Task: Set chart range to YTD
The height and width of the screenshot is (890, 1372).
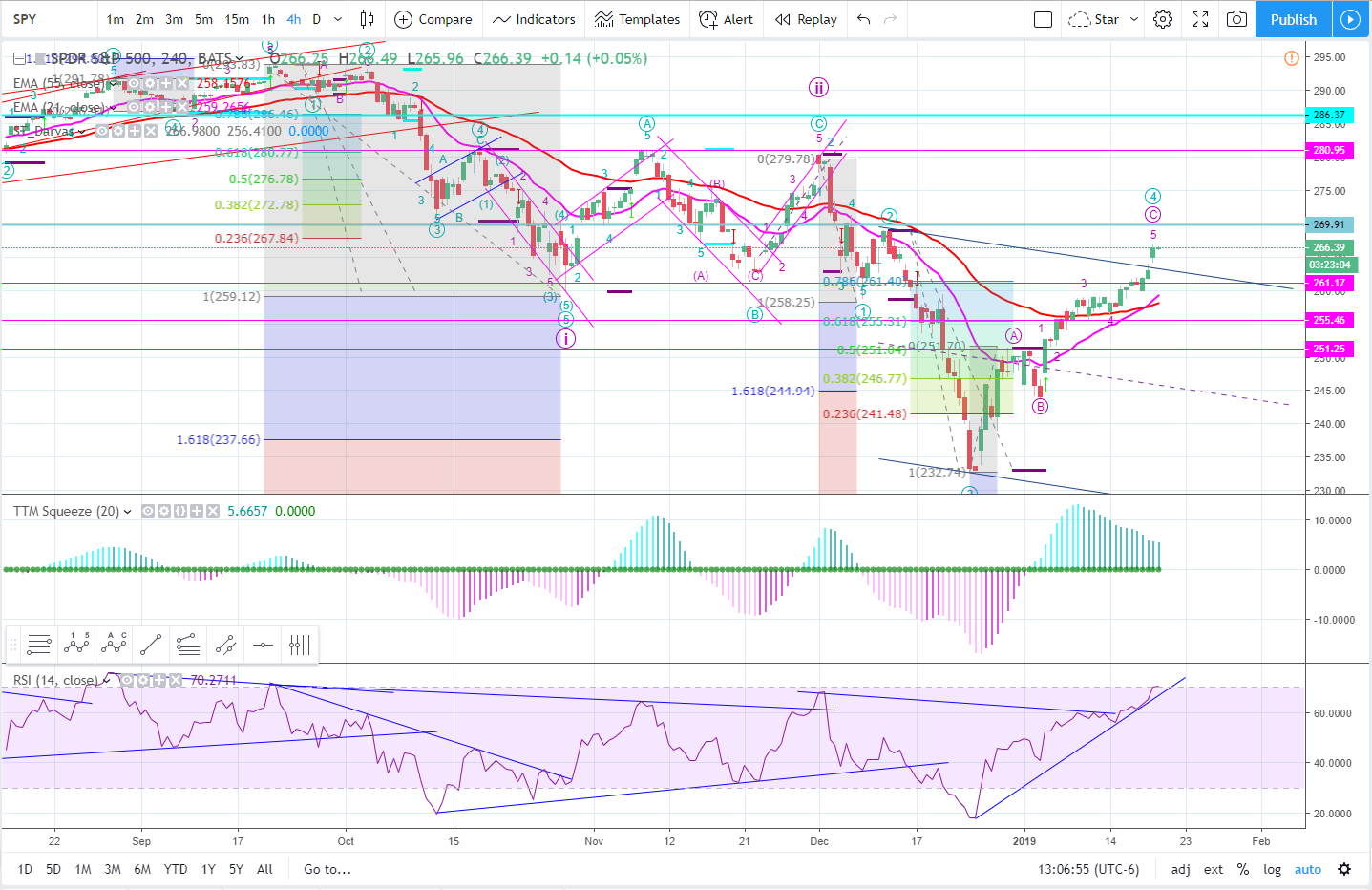Action: click(x=176, y=869)
